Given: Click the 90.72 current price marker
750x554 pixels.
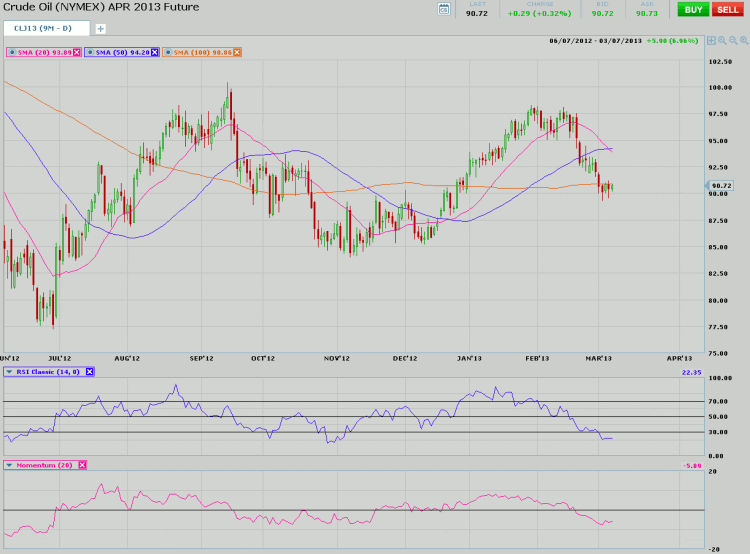Looking at the screenshot, I should [x=721, y=186].
